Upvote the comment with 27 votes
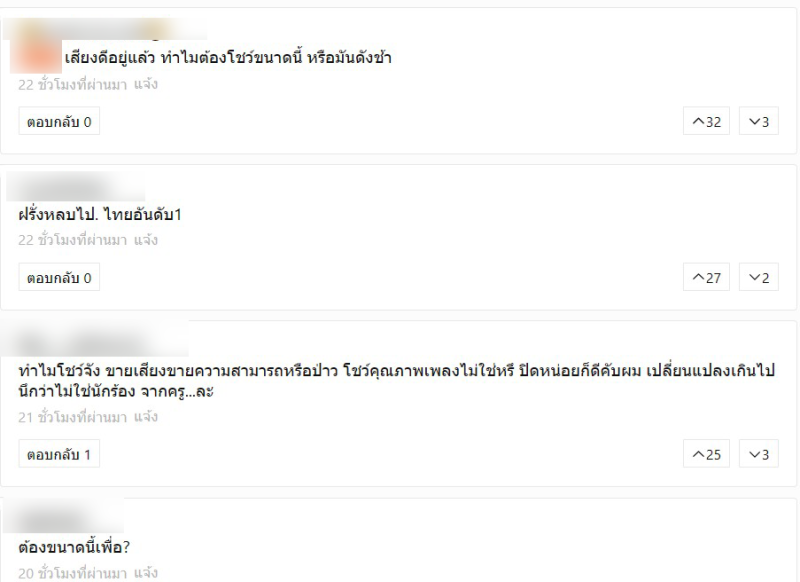 coord(706,277)
